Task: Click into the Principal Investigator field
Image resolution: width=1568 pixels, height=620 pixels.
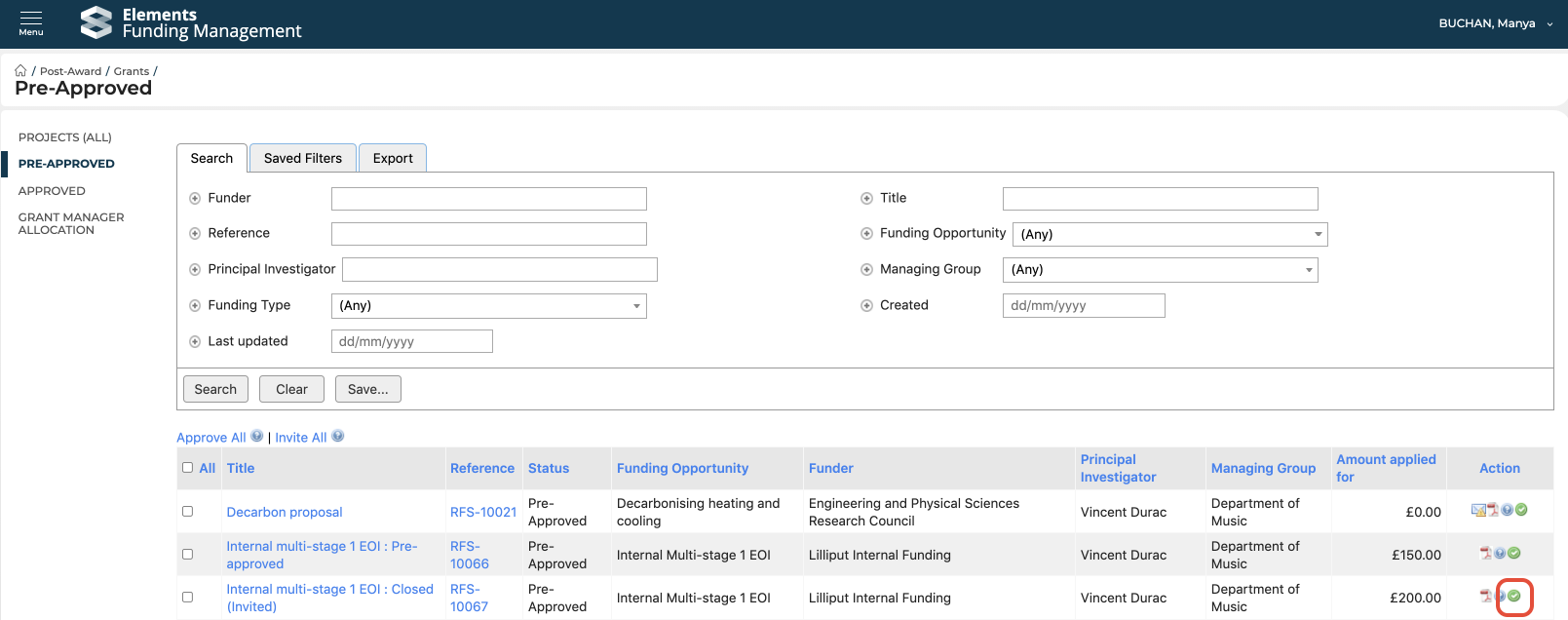Action: coord(499,270)
